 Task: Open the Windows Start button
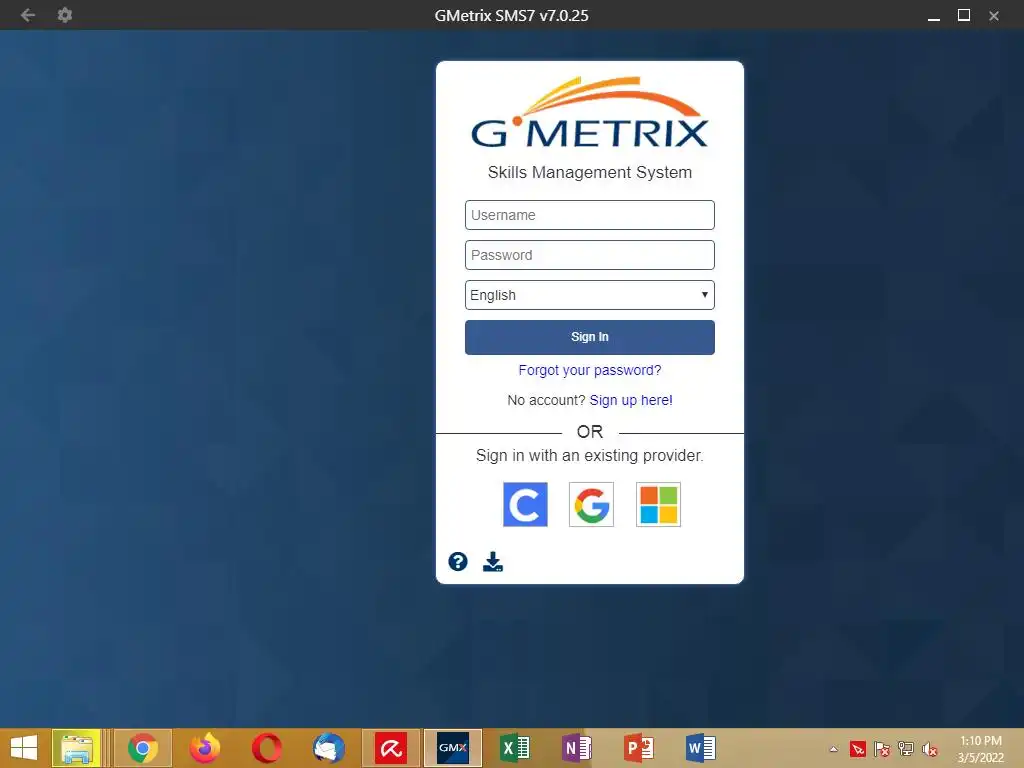click(24, 748)
